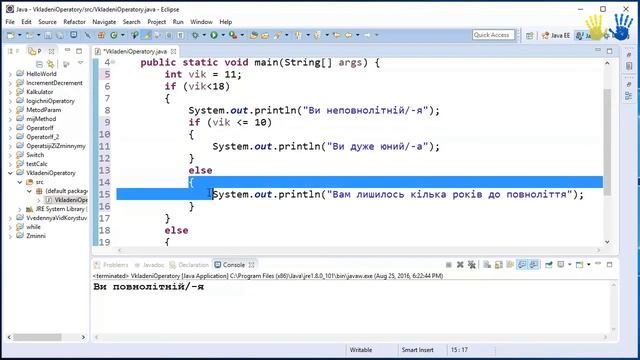Expand the Kalkulator project node
The image size is (640, 360).
(x=10, y=92)
